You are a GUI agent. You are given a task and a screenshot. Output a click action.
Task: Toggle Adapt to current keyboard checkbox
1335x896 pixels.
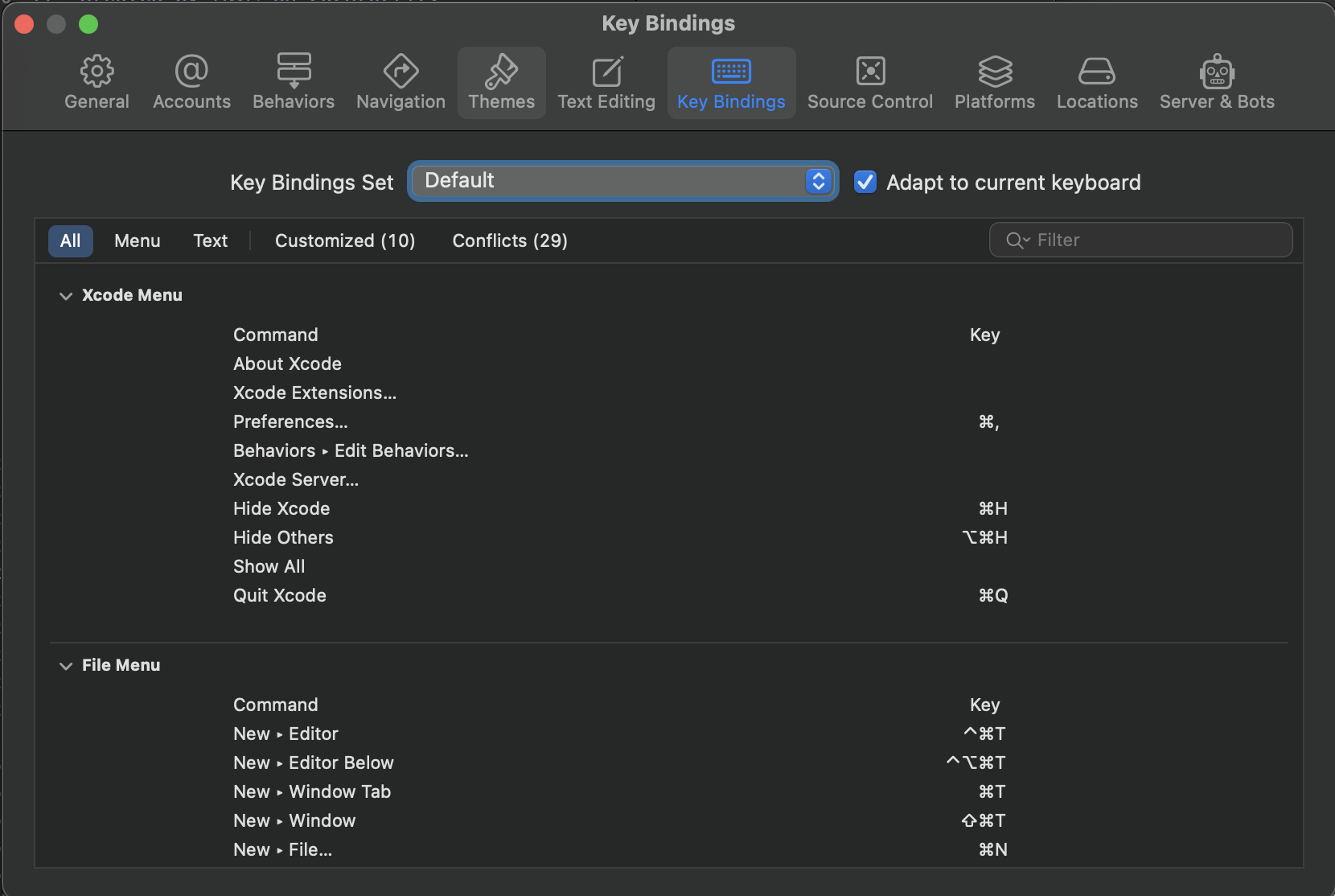point(865,182)
